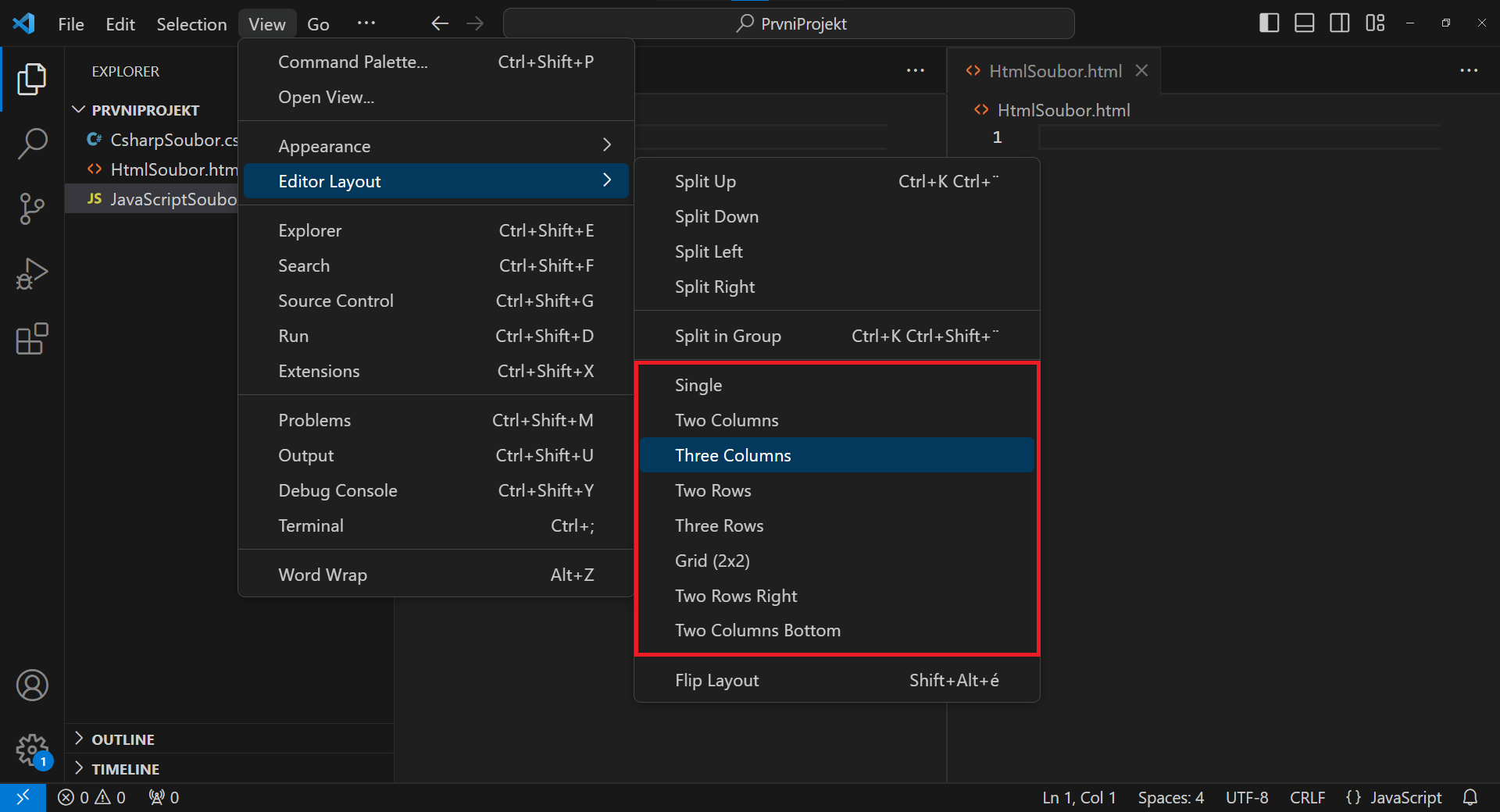Open the Source Control view
Screen dimensions: 1500x812
pyautogui.click(x=32, y=208)
